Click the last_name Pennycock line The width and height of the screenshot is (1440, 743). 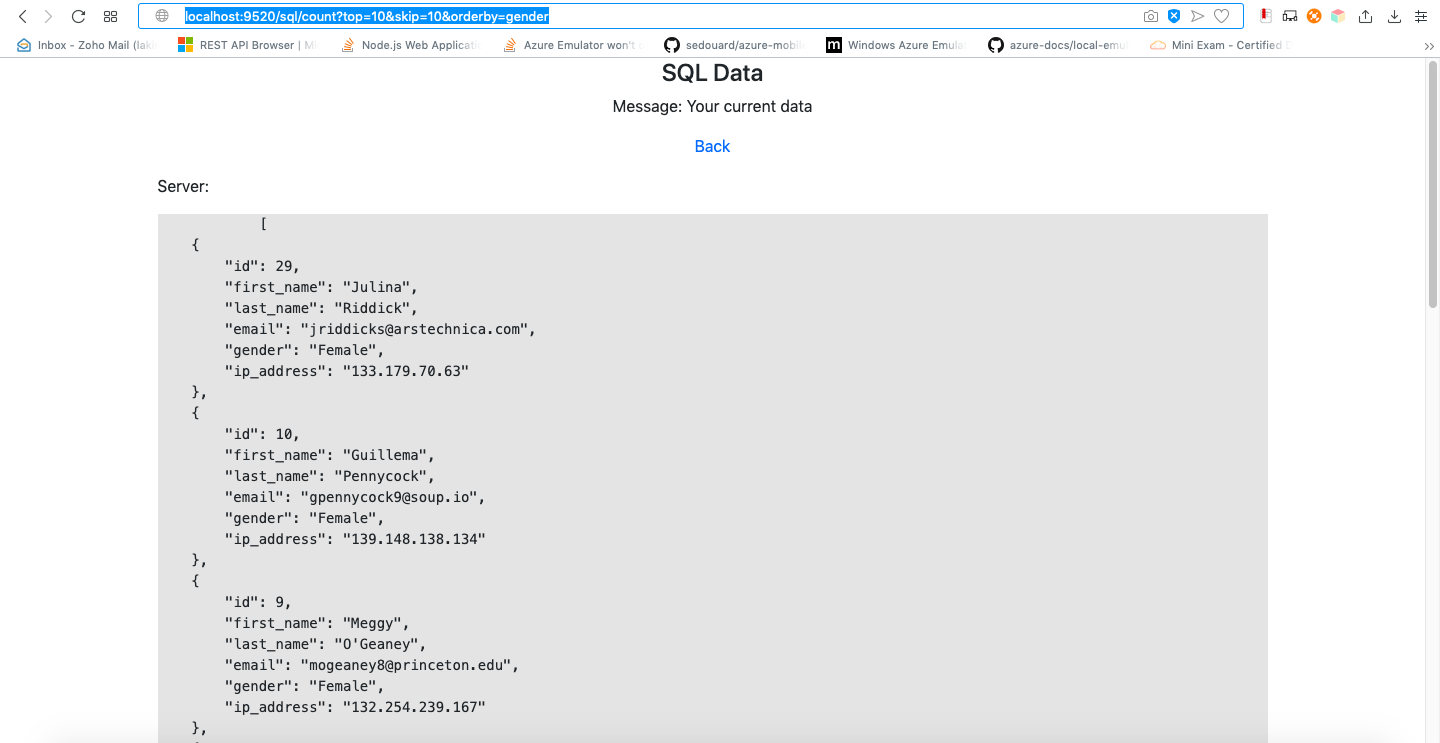tap(329, 476)
